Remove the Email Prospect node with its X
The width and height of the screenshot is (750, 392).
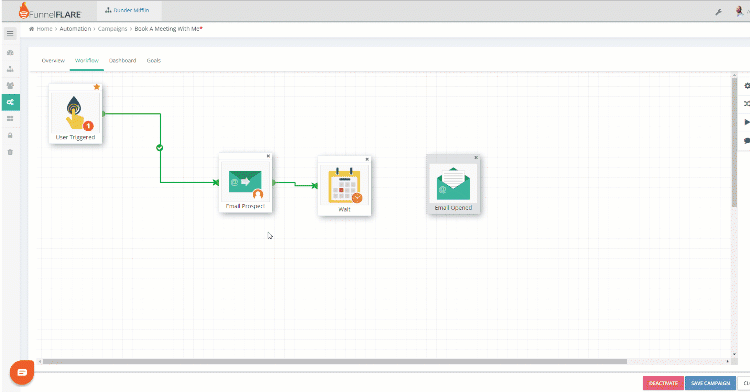(268, 156)
